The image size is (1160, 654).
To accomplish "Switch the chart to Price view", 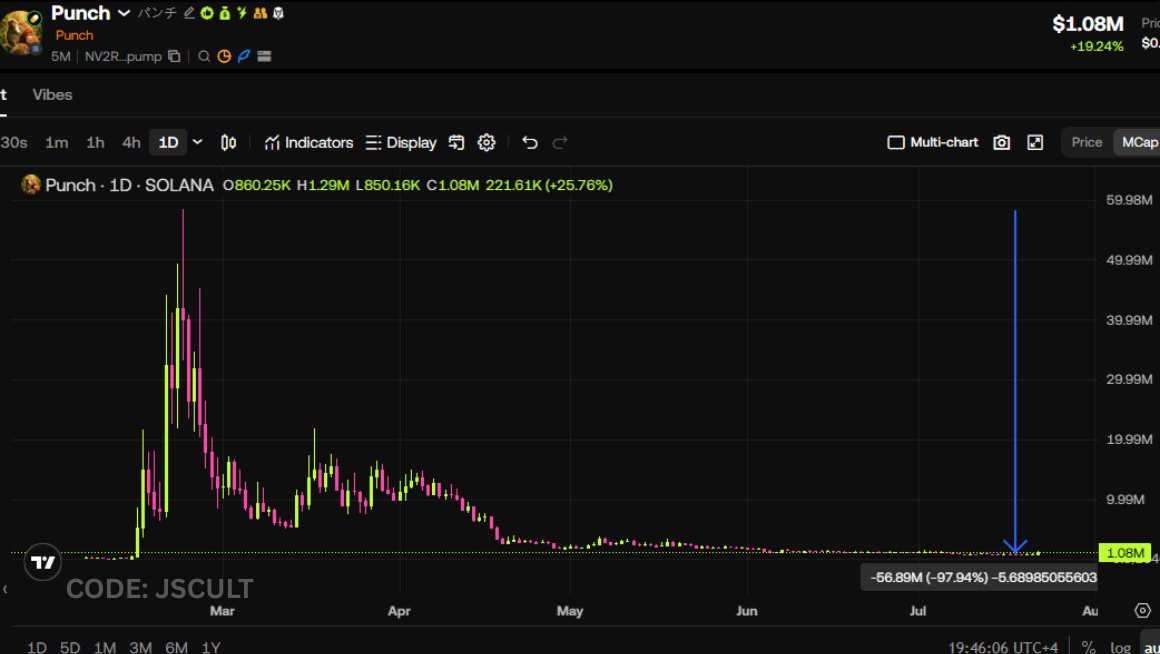I will pyautogui.click(x=1087, y=142).
